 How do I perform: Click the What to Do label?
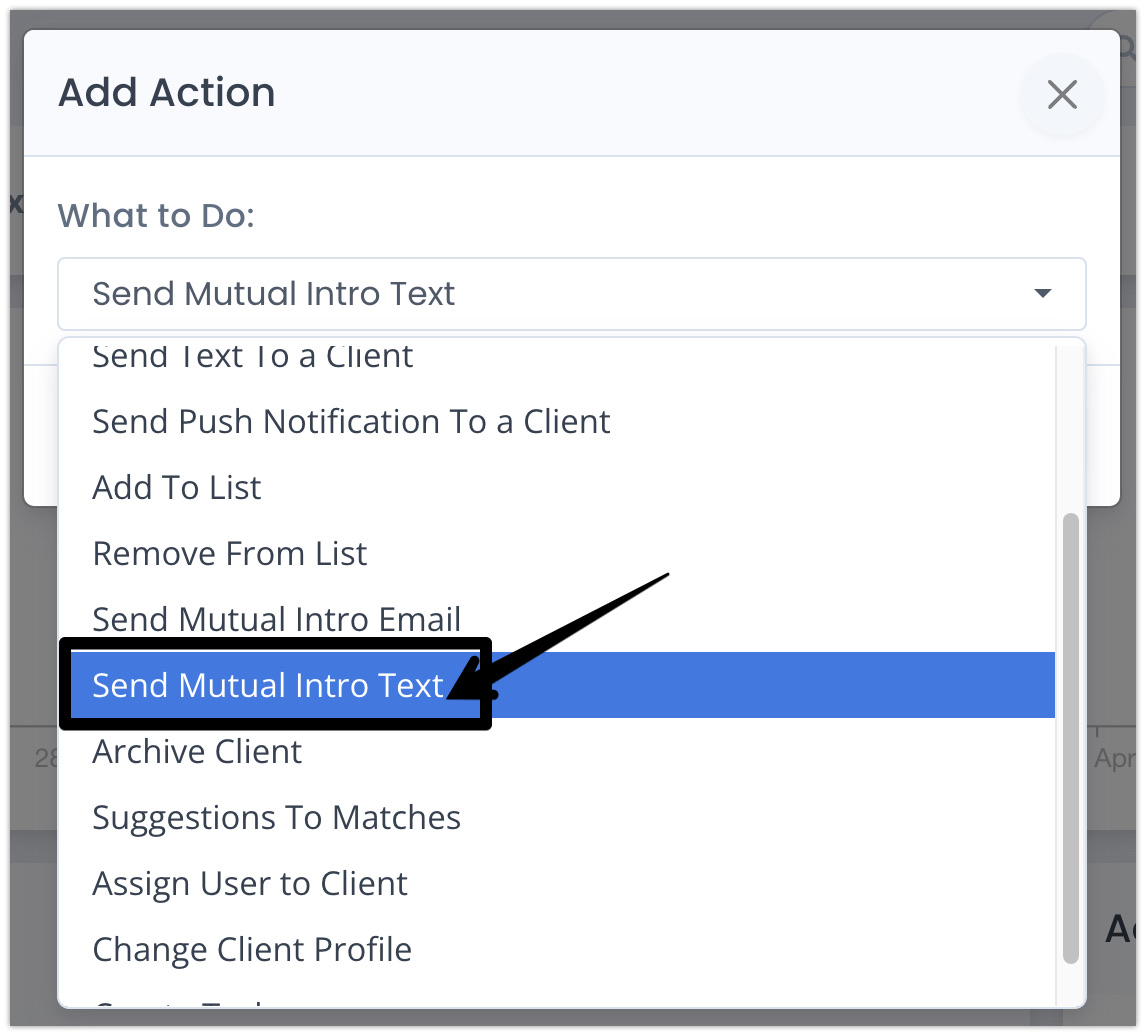156,215
